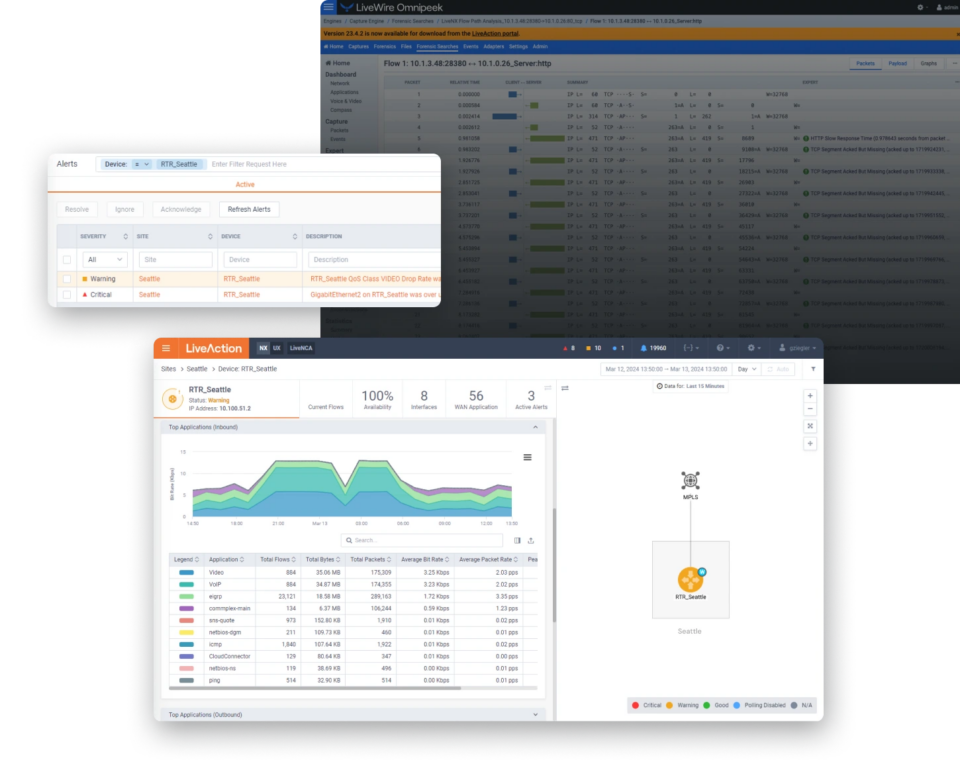Click the alert filter request input
960x764 pixels.
[322, 164]
